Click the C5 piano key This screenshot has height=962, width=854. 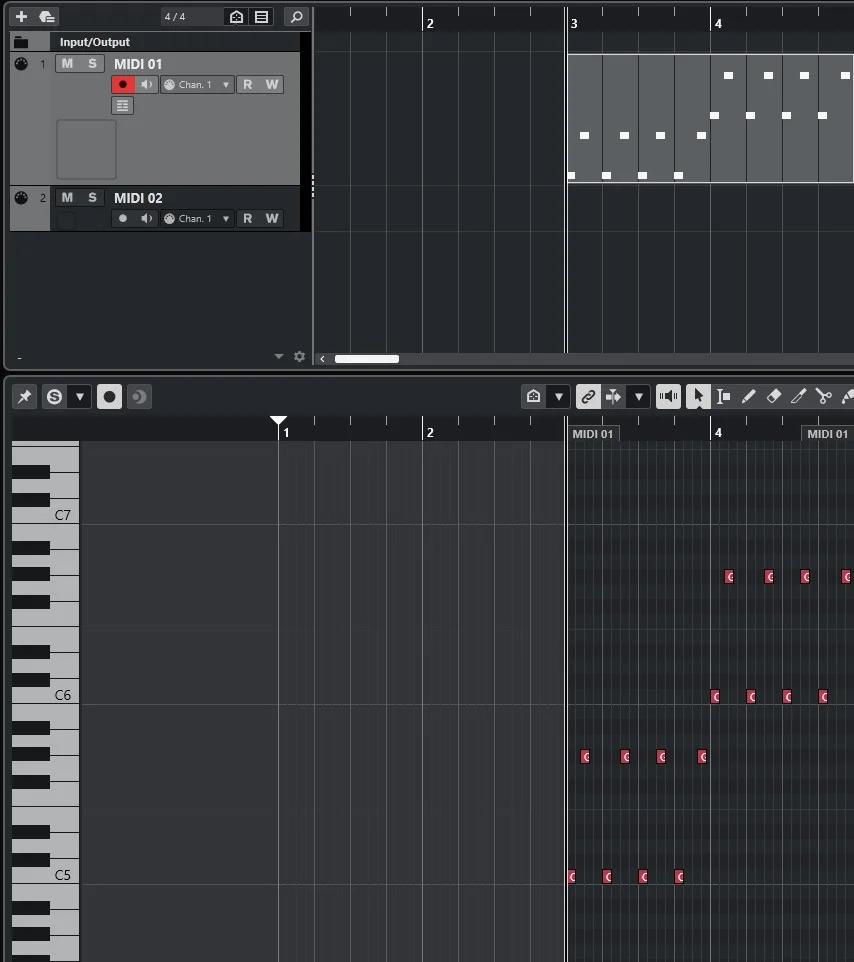point(46,875)
